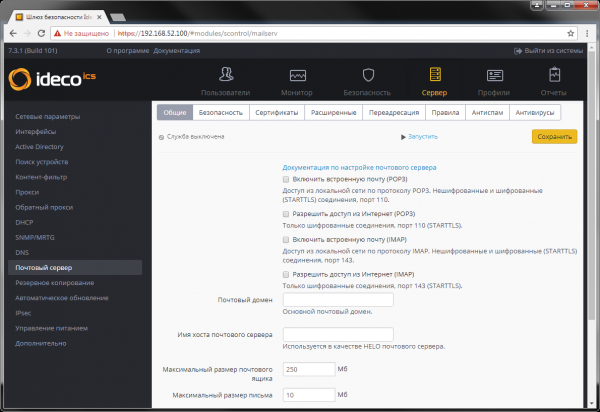Open the Пользователи section icon
600x412 pixels.
click(x=225, y=76)
